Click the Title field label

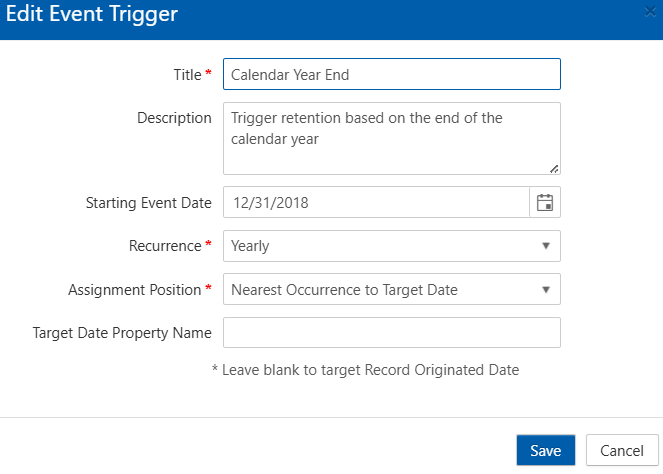[187, 74]
